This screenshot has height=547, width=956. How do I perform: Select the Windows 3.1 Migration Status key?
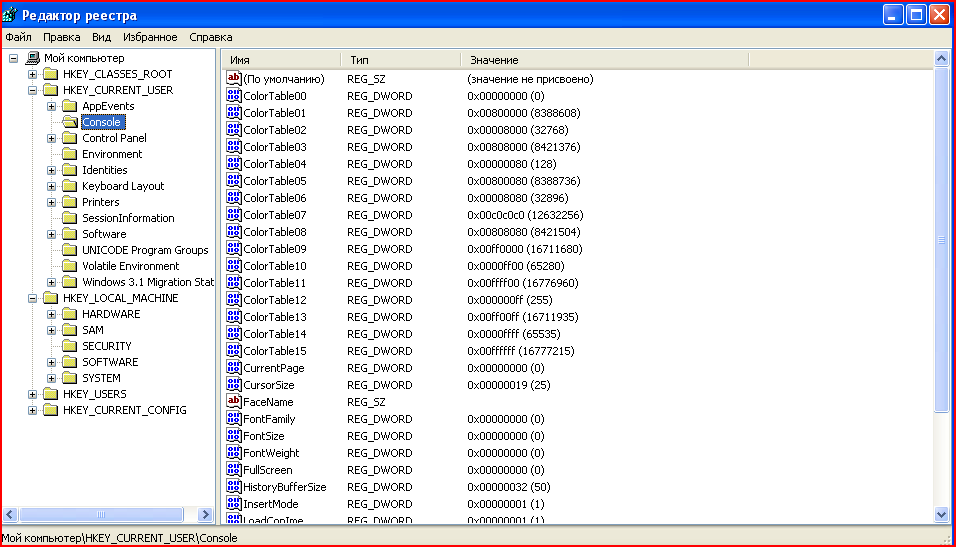click(148, 282)
